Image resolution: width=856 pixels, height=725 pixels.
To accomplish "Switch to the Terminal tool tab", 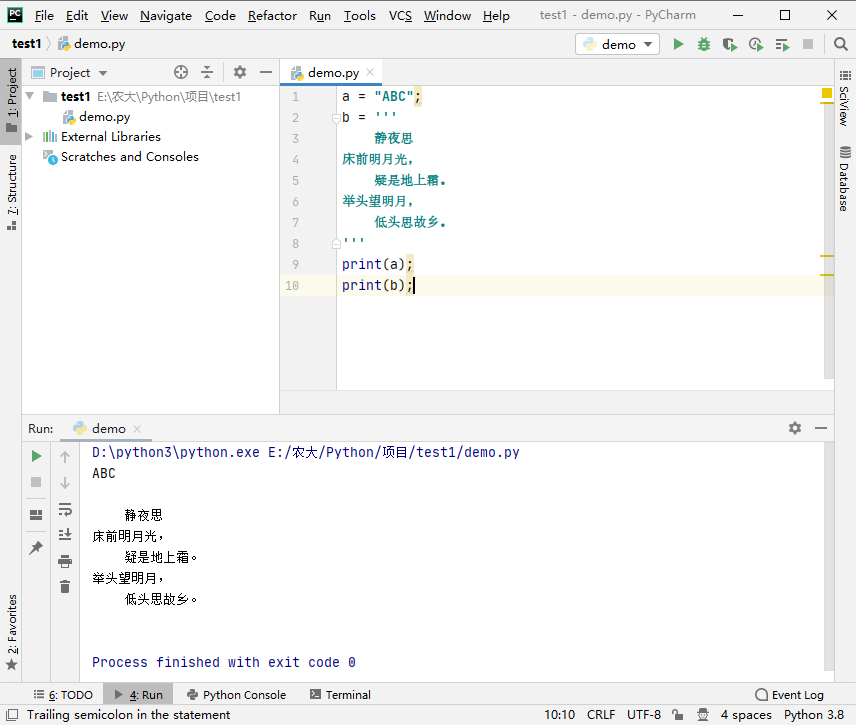I will coord(340,694).
